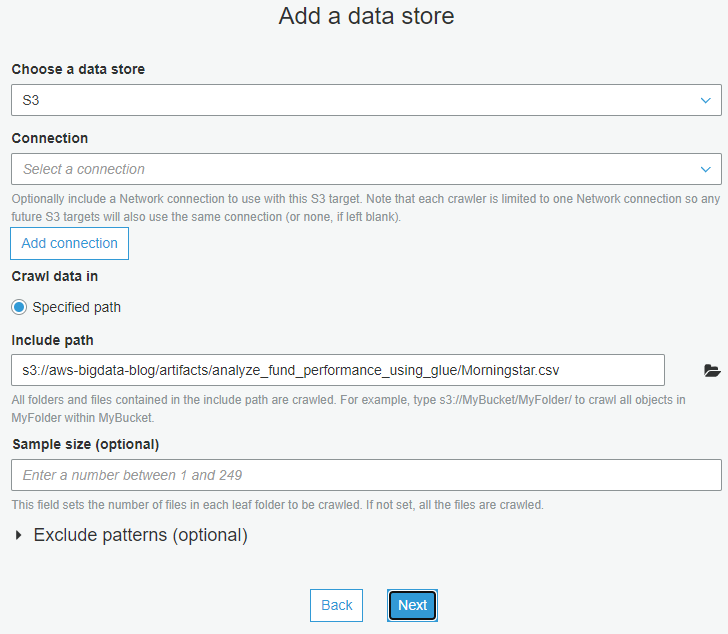This screenshot has height=634, width=728.
Task: Click the "Include path" field label
Action: tap(52, 341)
